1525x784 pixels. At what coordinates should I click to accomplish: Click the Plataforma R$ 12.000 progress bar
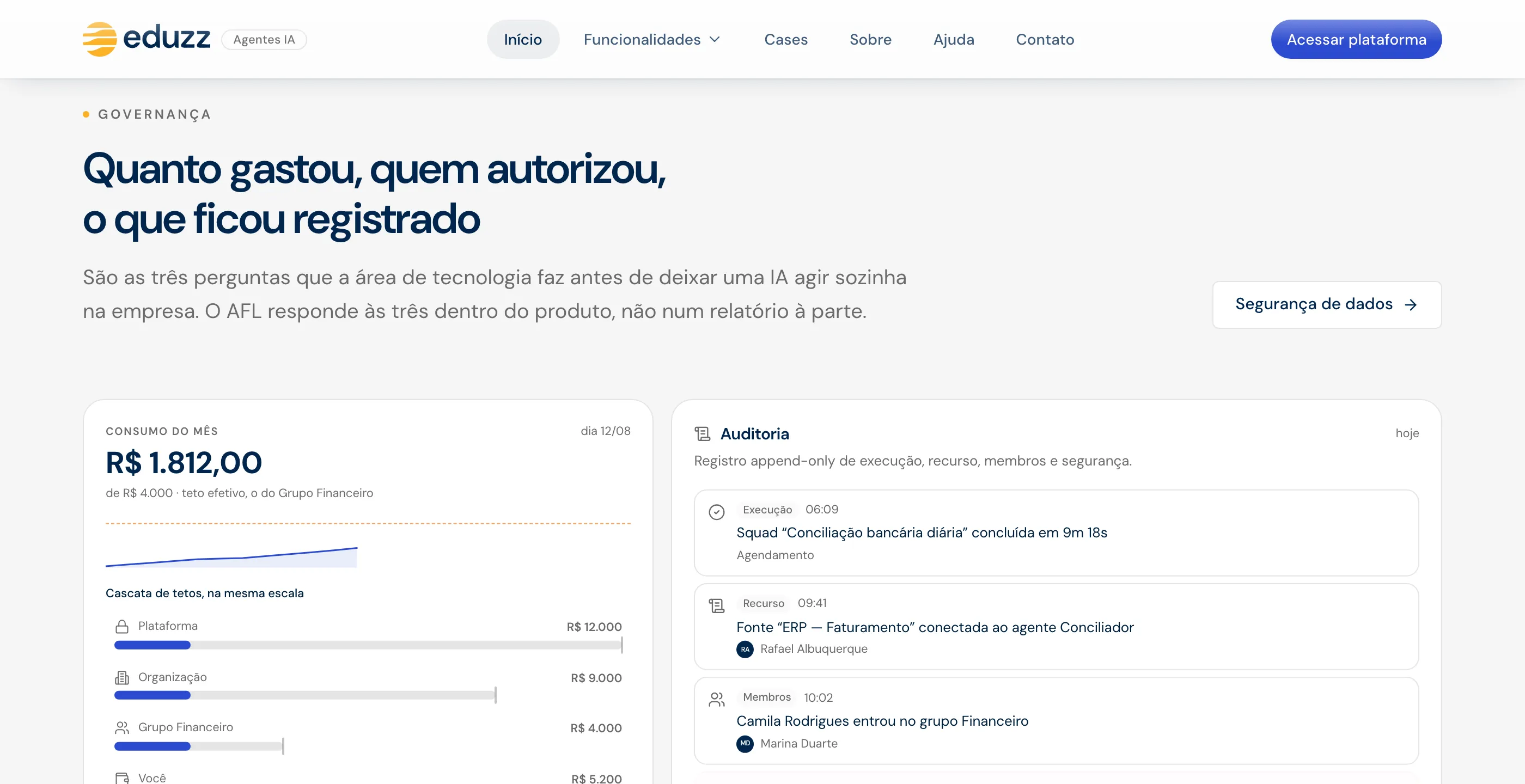pos(368,645)
